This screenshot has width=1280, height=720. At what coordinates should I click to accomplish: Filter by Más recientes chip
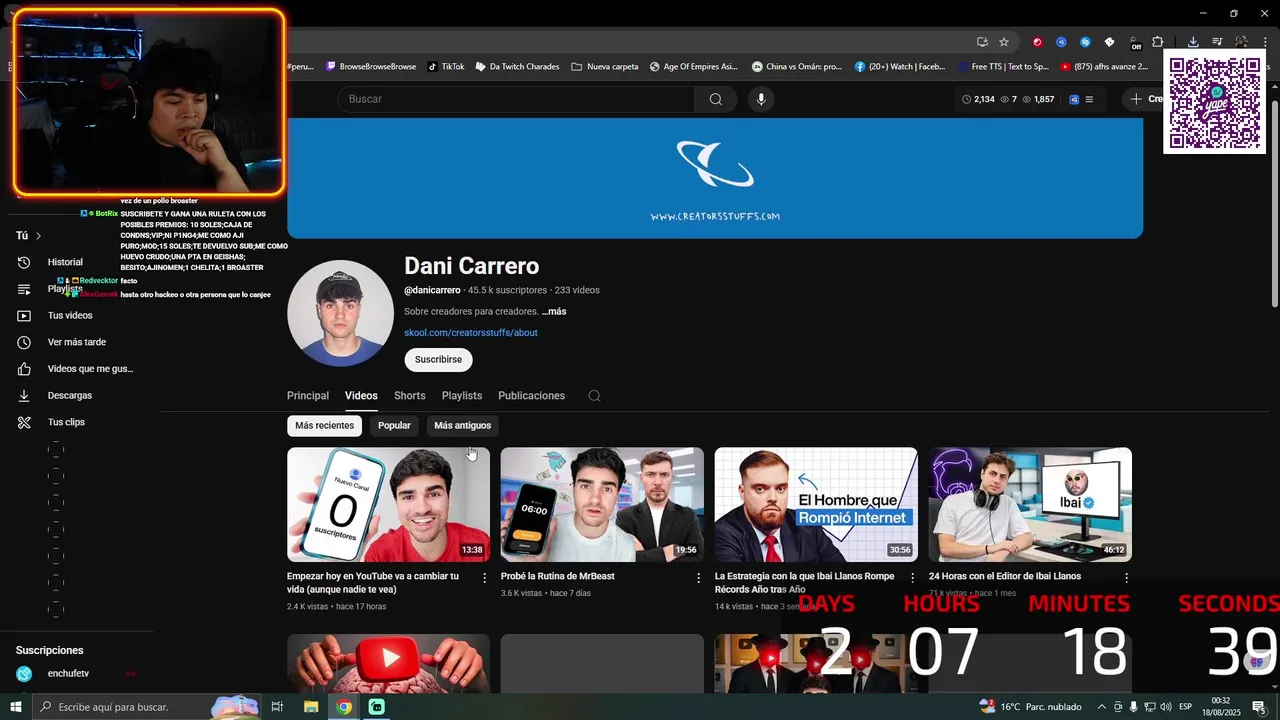click(324, 426)
